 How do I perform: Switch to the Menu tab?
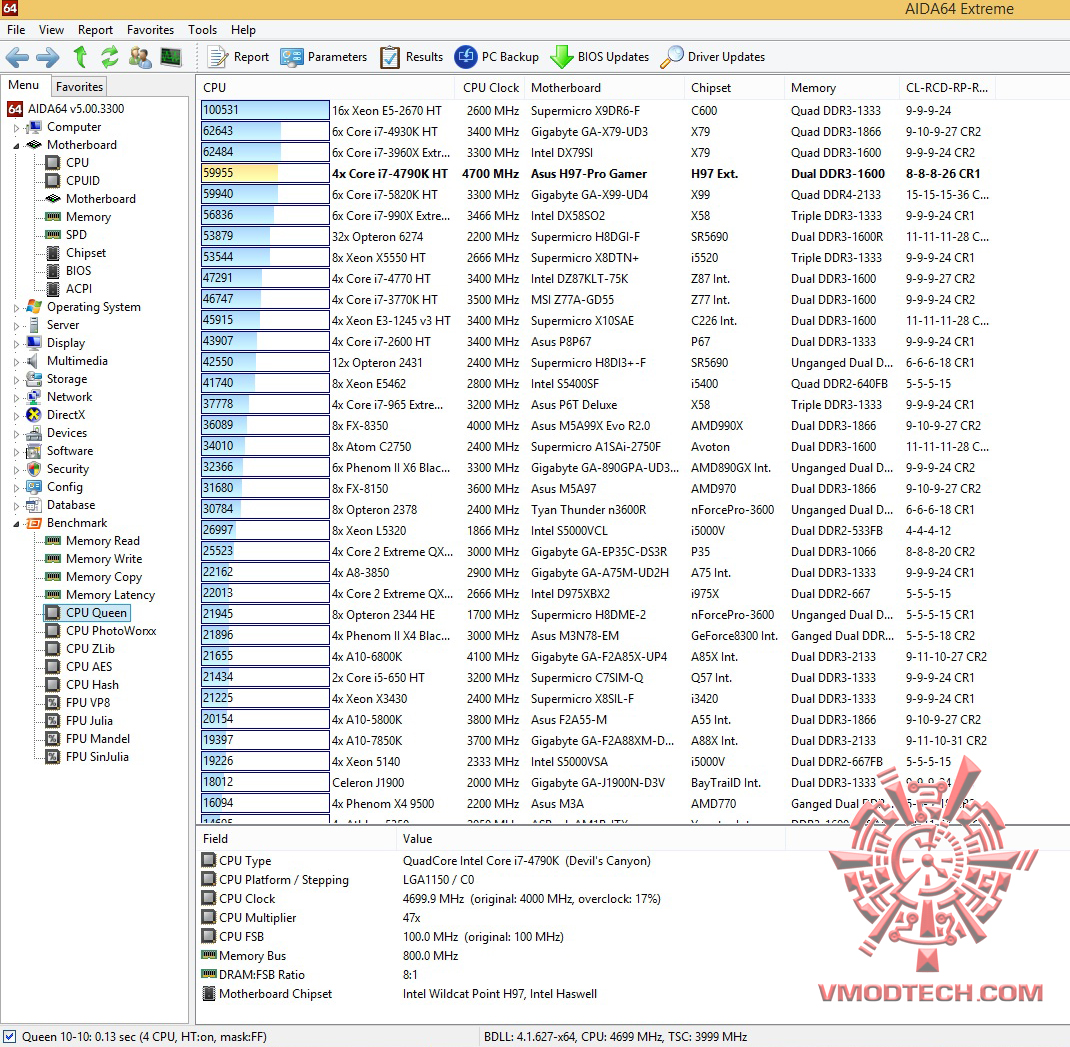[x=23, y=85]
